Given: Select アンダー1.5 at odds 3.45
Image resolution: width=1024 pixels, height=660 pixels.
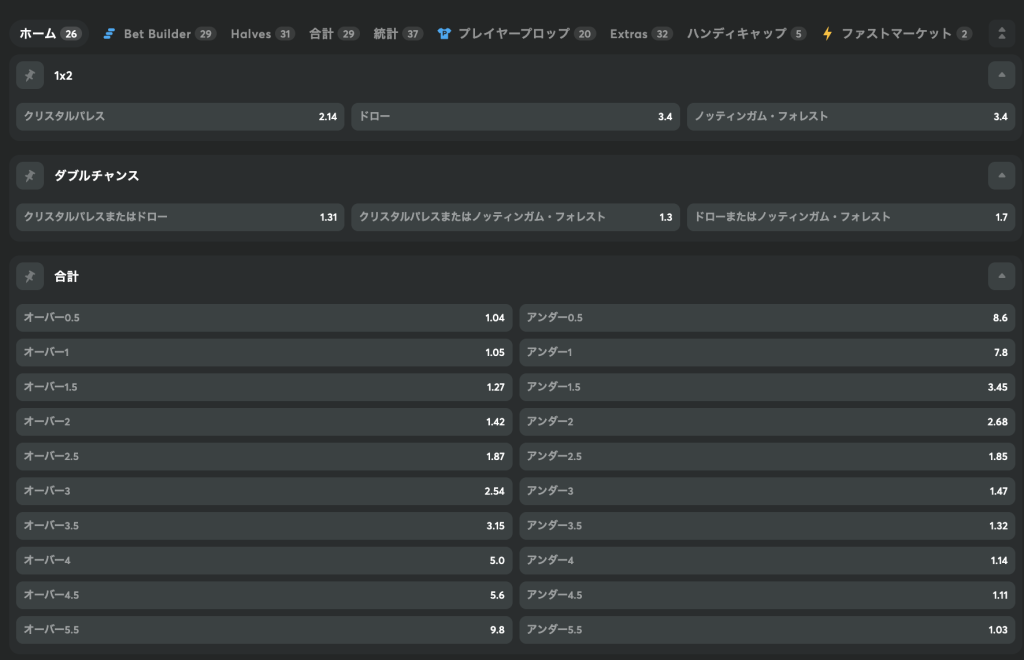Looking at the screenshot, I should click(x=767, y=387).
